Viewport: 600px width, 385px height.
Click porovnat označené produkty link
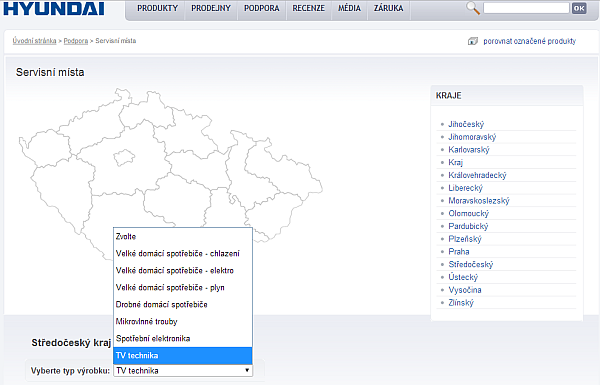530,41
